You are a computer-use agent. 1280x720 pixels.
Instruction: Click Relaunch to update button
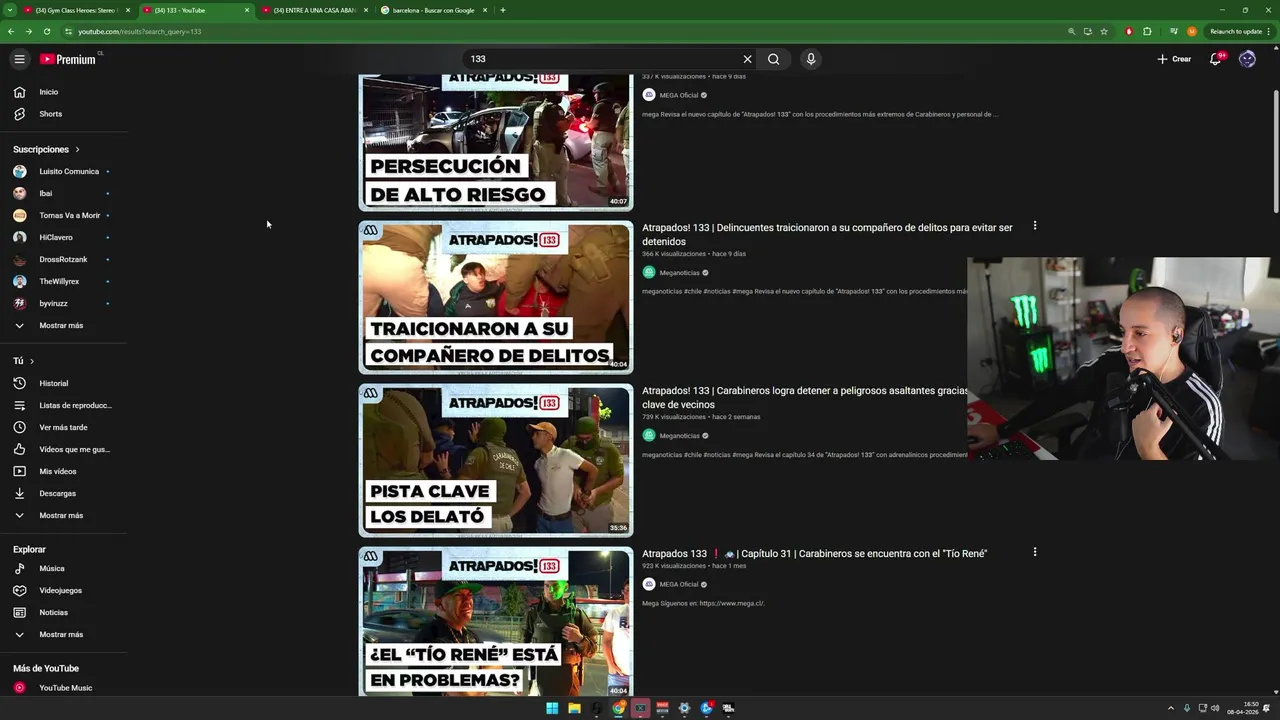point(1236,31)
